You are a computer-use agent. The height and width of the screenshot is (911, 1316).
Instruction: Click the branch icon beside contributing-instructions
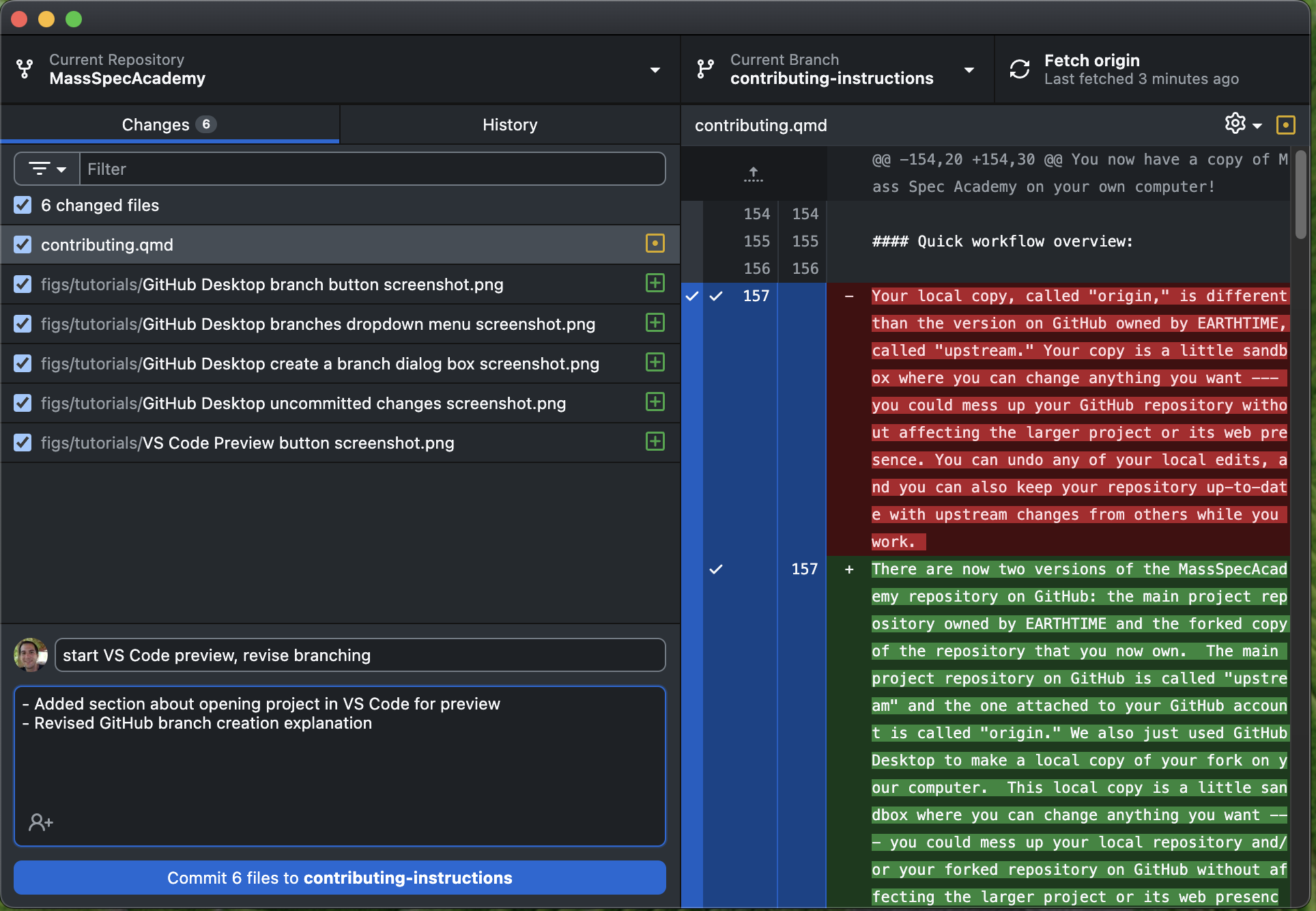click(x=705, y=69)
